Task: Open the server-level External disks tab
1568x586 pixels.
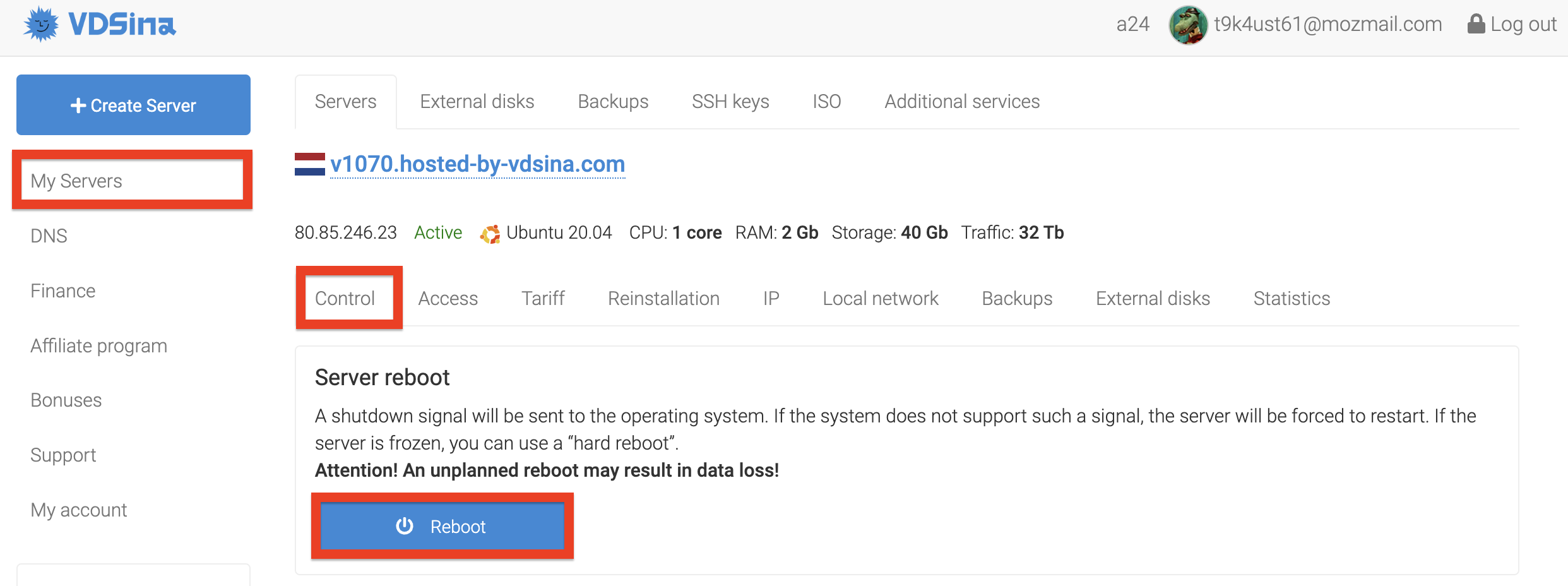Action: tap(1153, 299)
